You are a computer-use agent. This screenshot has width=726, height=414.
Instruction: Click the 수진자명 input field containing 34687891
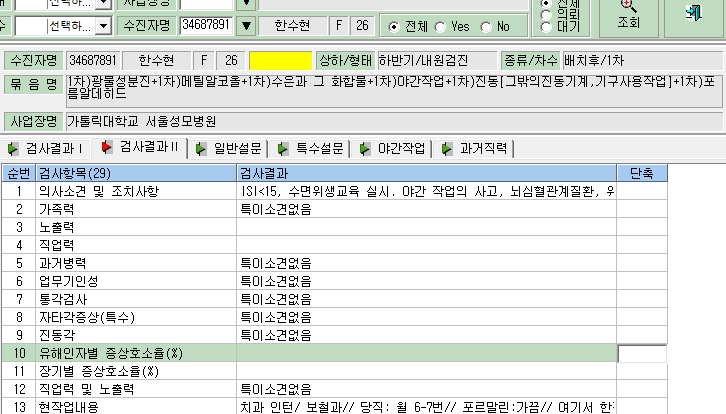(x=206, y=25)
